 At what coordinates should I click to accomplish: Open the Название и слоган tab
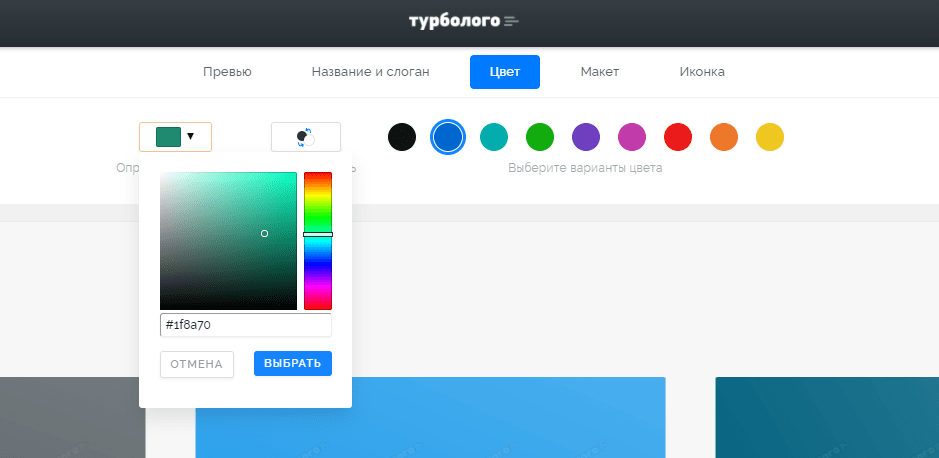370,72
